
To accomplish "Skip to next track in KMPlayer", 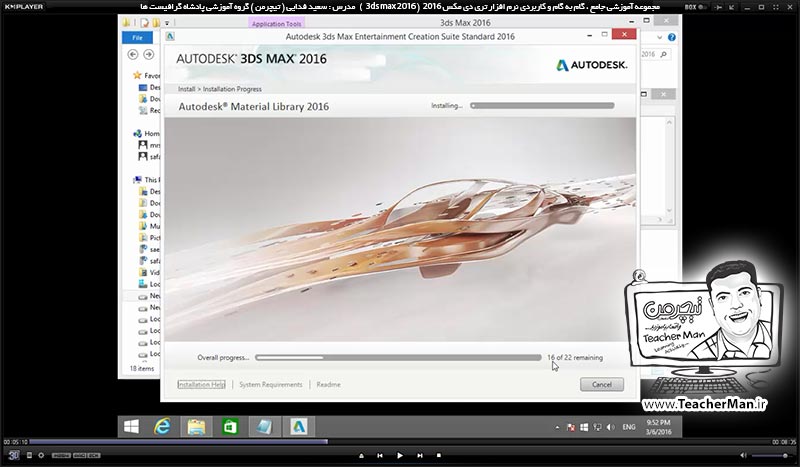I will (x=419, y=455).
